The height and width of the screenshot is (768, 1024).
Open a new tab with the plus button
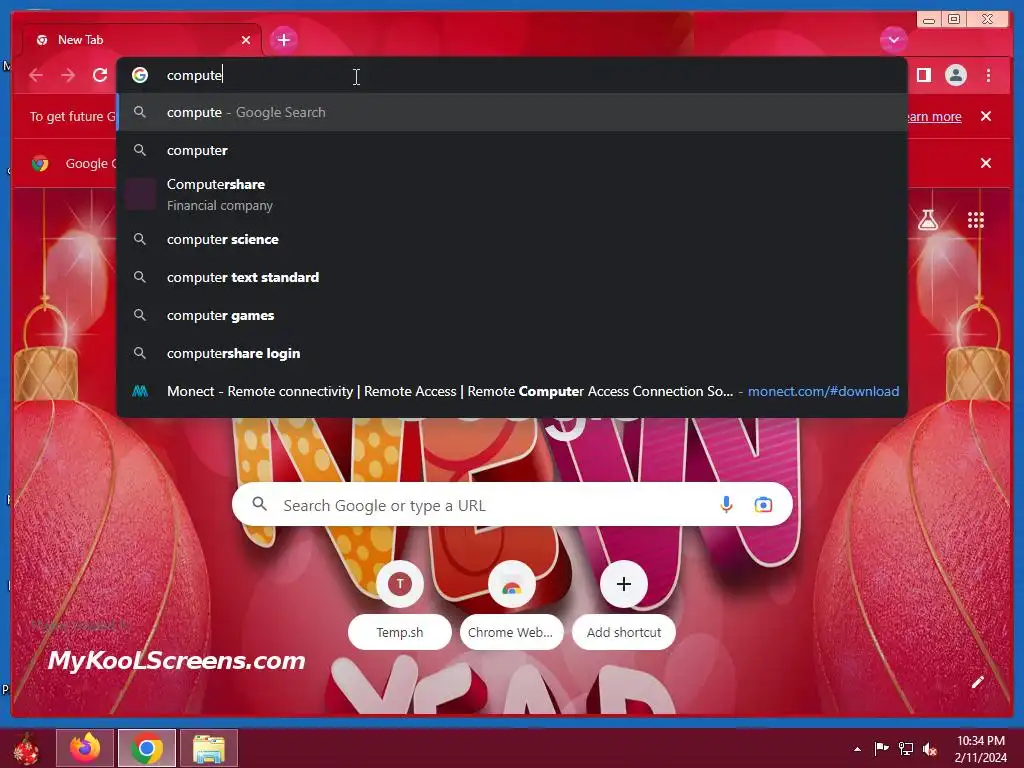(283, 40)
